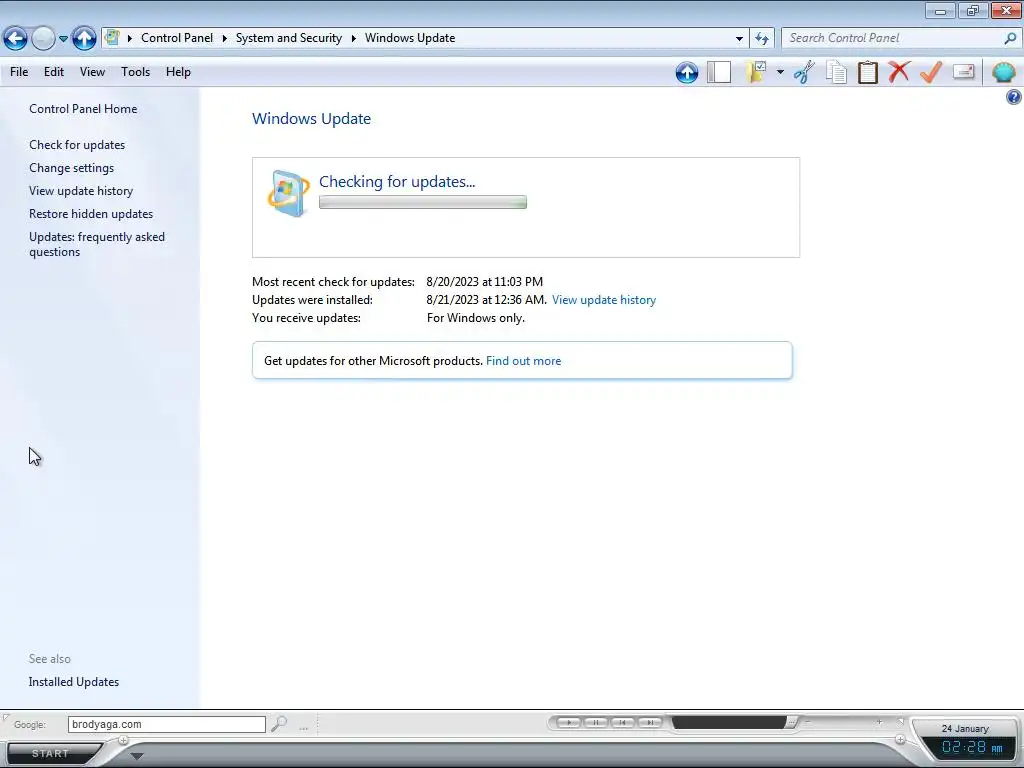The image size is (1024, 768).
Task: Open Installed Updates under See also
Action: pos(74,682)
